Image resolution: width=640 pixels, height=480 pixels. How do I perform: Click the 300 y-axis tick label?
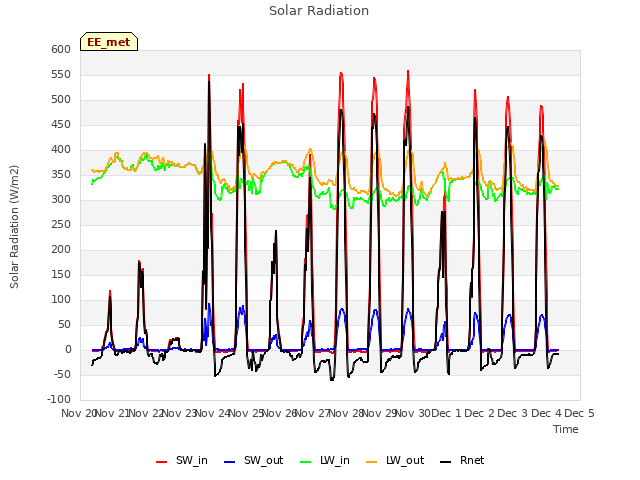tap(61, 200)
